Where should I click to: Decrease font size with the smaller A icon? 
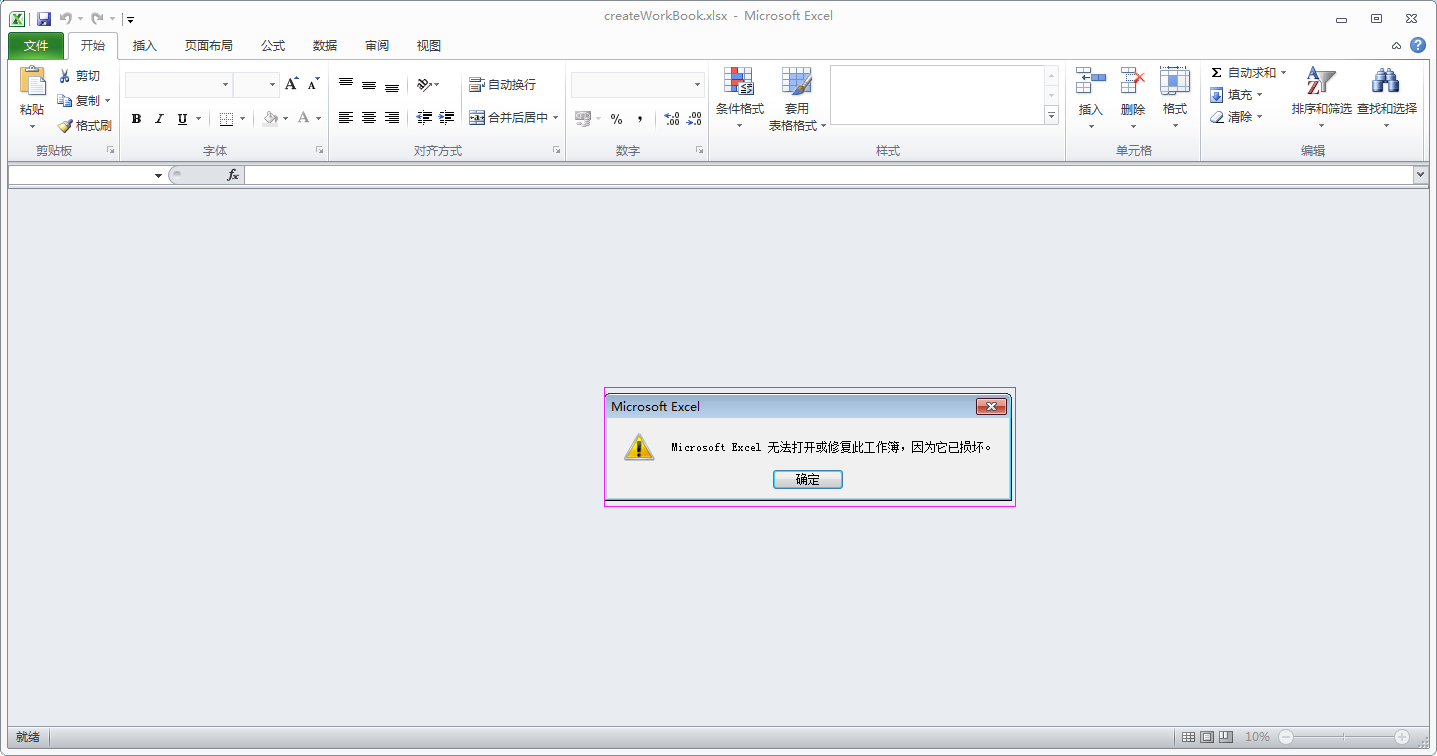coord(313,85)
